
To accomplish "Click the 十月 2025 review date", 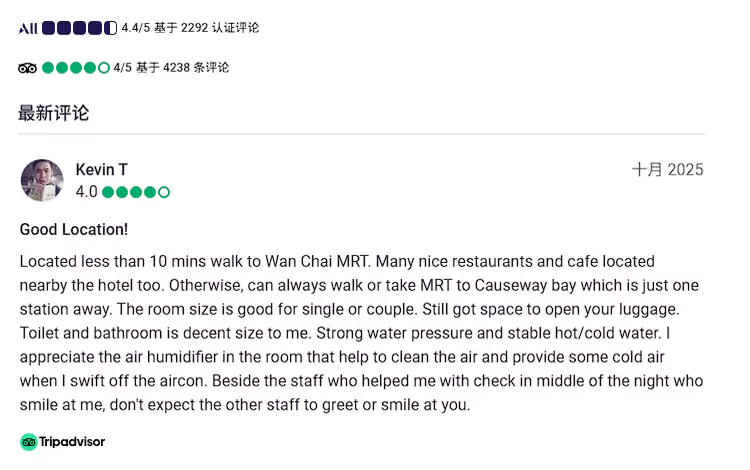I will pyautogui.click(x=667, y=170).
